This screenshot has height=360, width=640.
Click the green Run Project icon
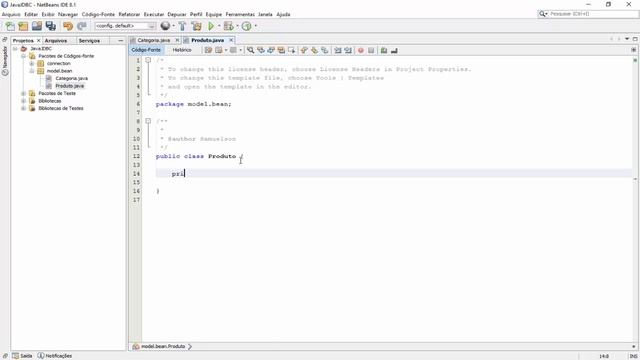click(x=211, y=26)
